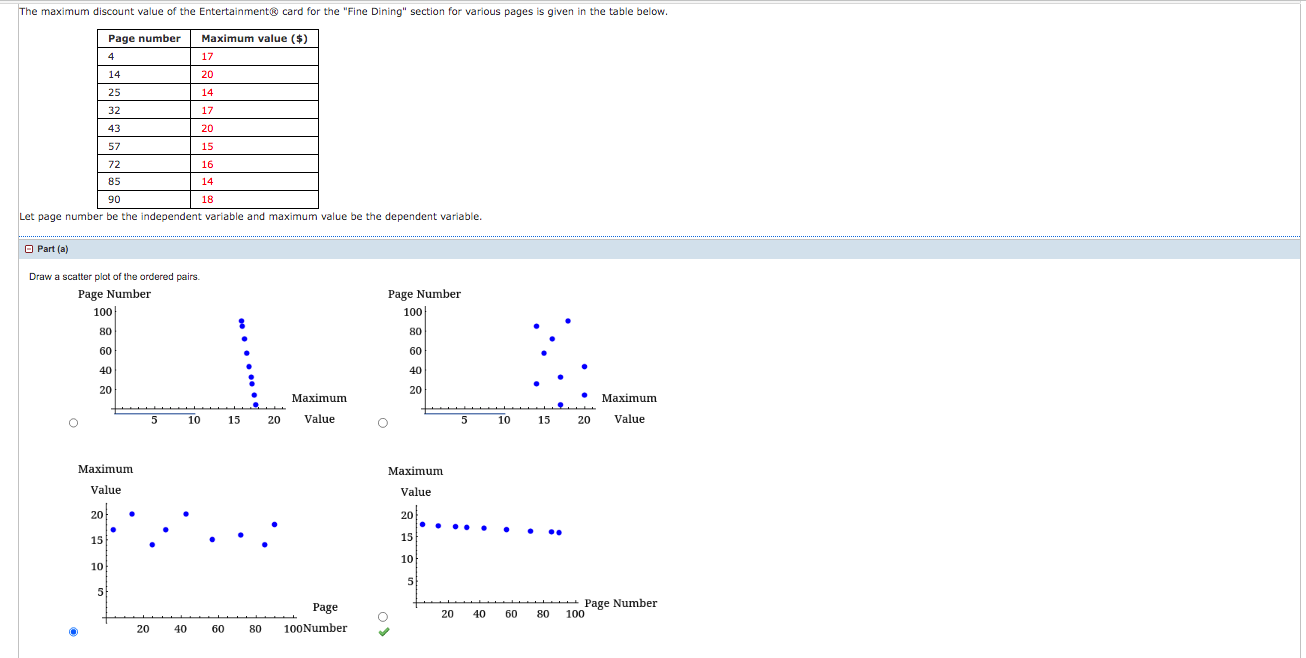Screen dimensions: 1306x658
Task: Click the green correct-answer checkmark
Action: (x=381, y=632)
